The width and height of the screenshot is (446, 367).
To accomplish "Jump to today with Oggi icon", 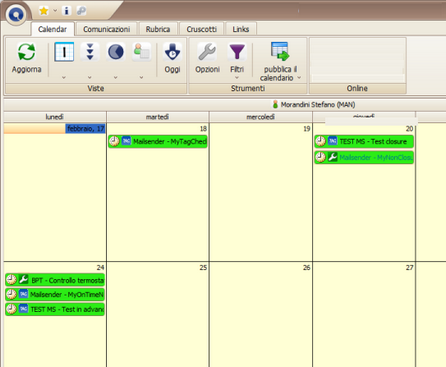I will 172,52.
